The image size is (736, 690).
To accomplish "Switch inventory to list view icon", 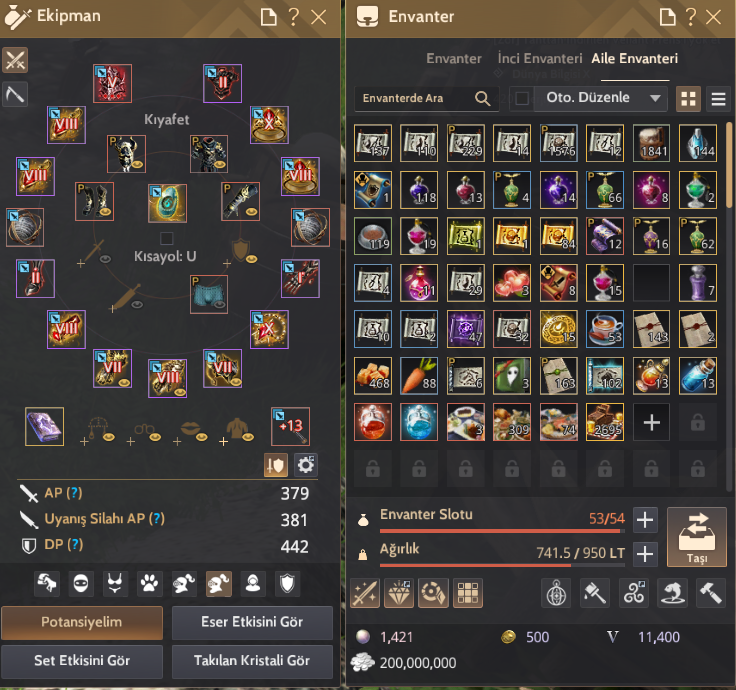I will pyautogui.click(x=718, y=99).
